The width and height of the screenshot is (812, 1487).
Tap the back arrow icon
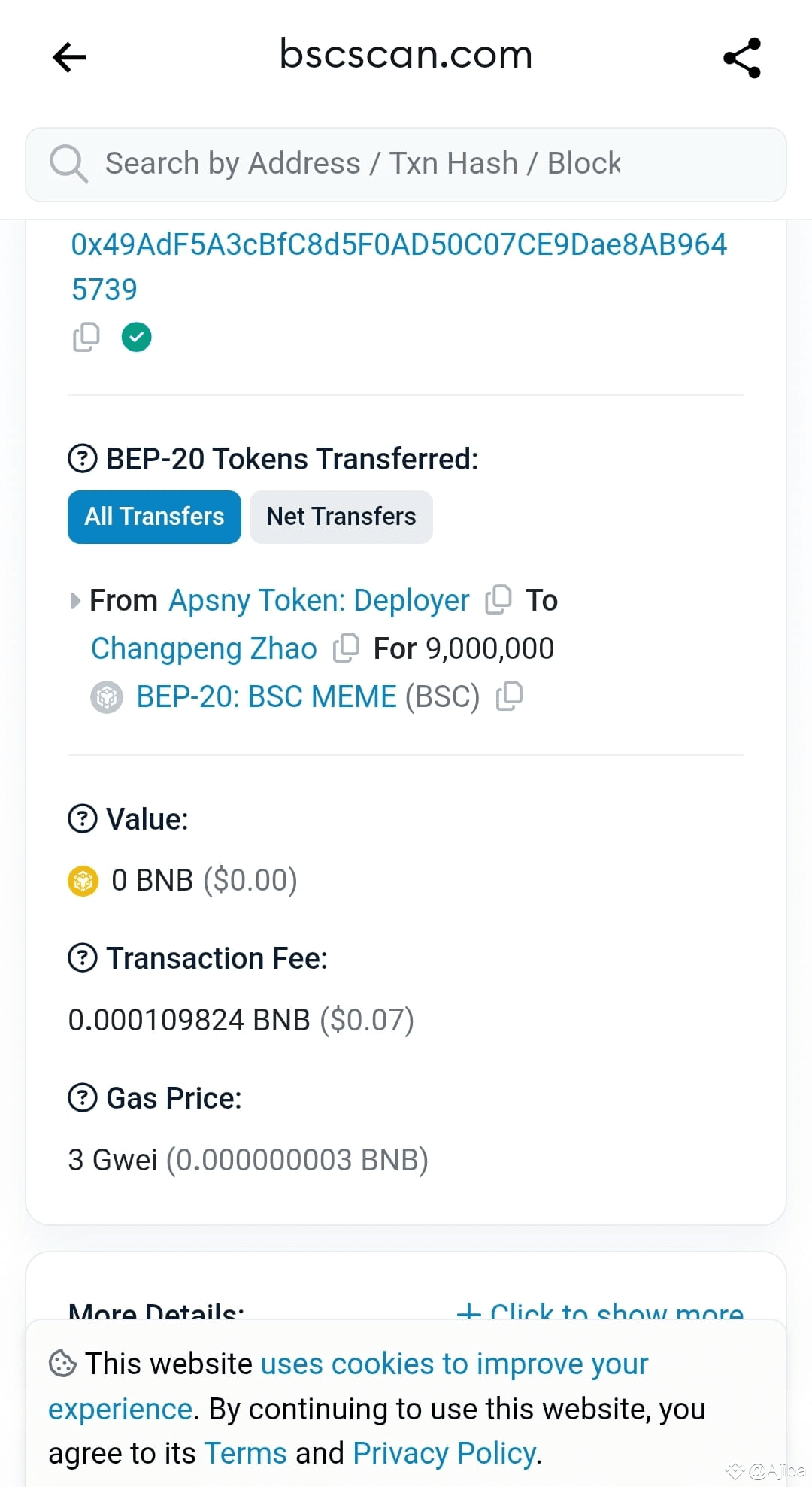pos(69,57)
